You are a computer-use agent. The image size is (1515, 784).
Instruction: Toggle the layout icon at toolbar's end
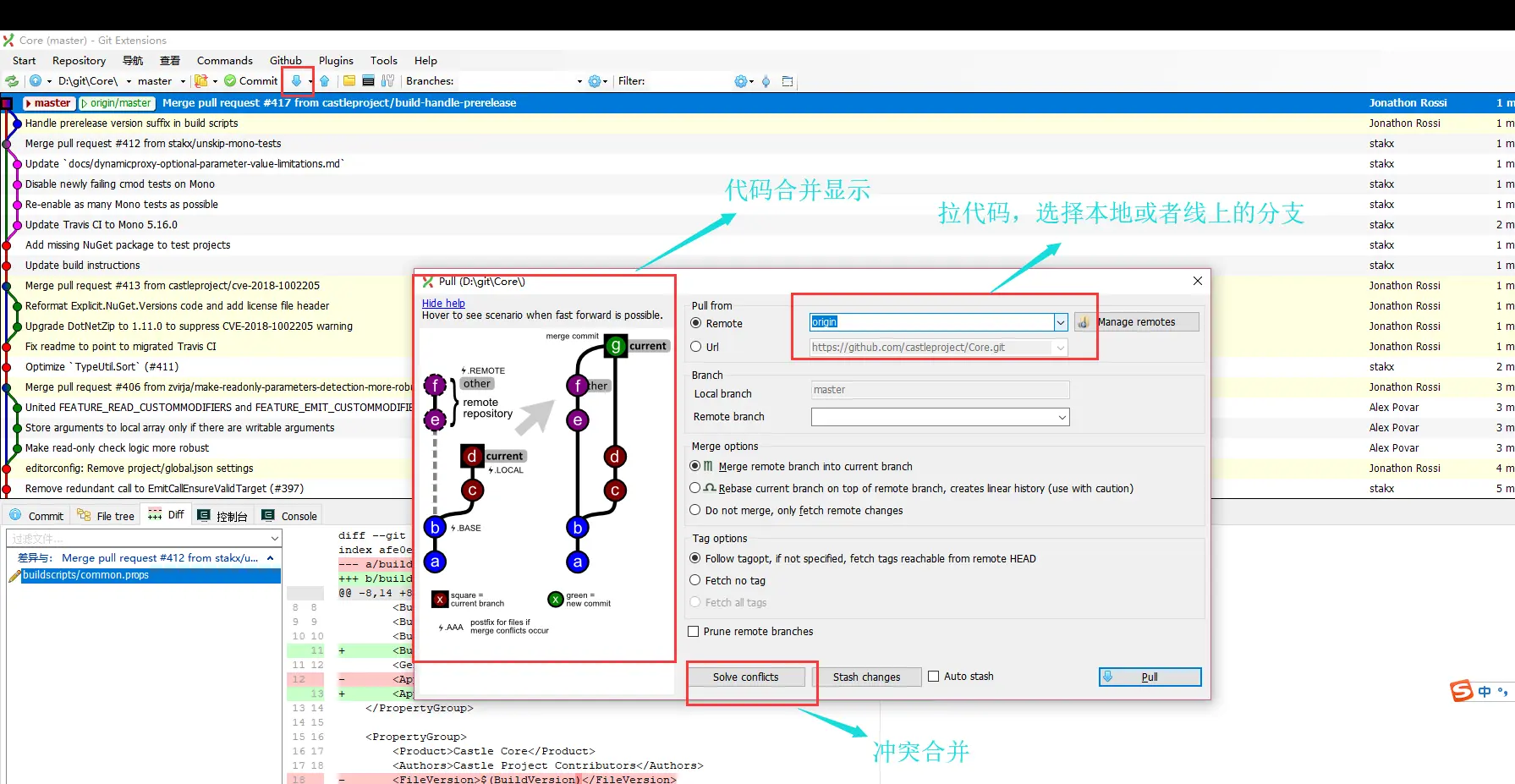(788, 81)
